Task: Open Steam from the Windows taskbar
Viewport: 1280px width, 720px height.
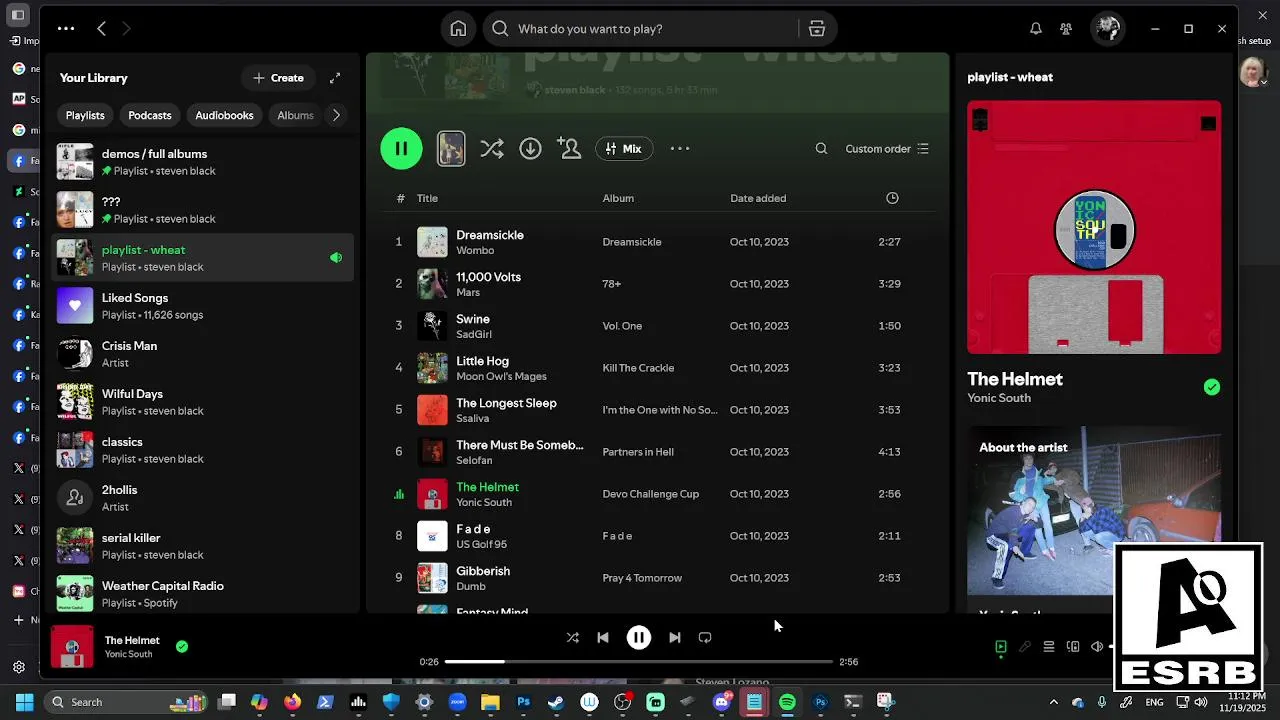Action: pyautogui.click(x=556, y=702)
